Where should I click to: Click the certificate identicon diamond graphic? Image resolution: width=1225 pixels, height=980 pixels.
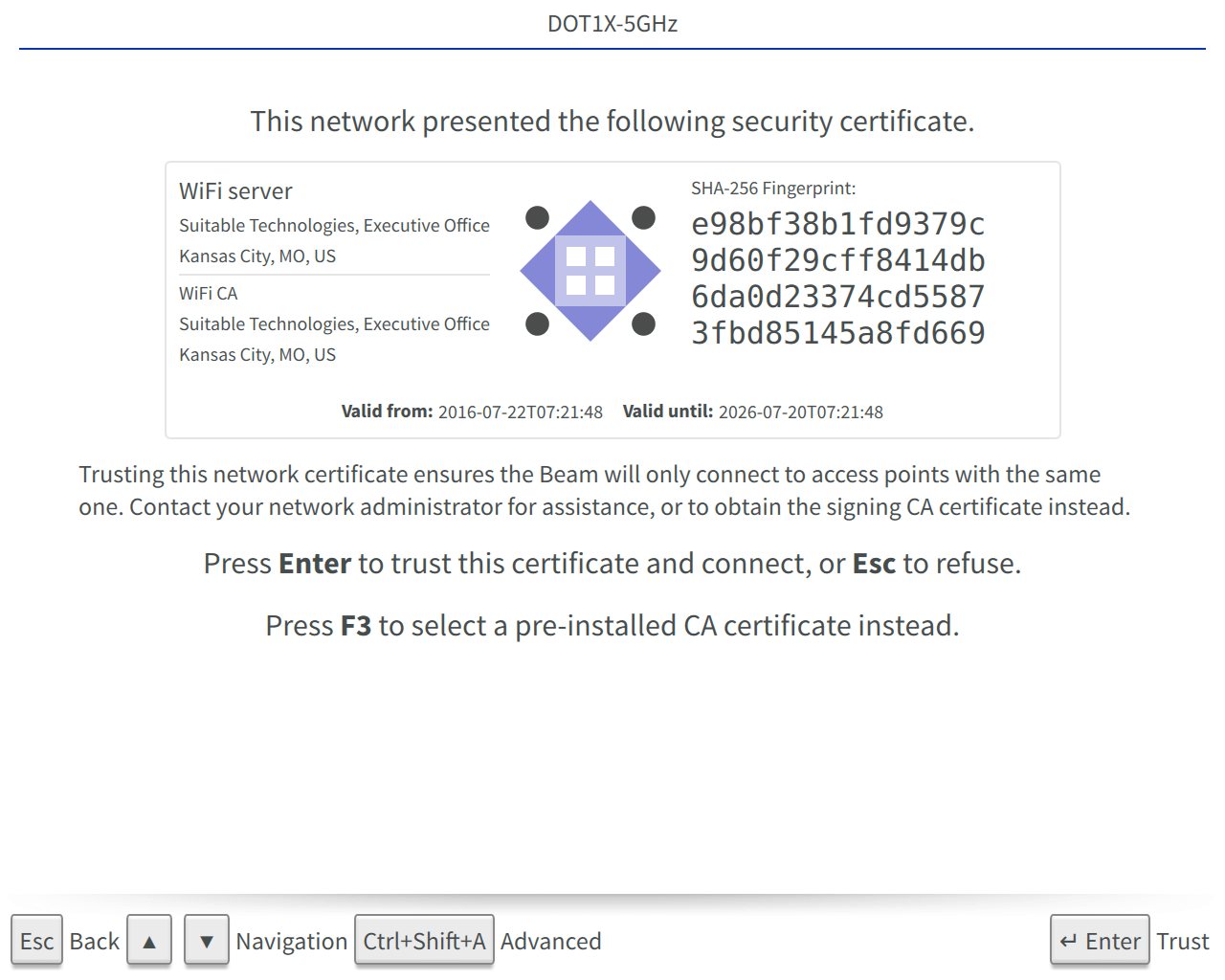click(x=590, y=271)
